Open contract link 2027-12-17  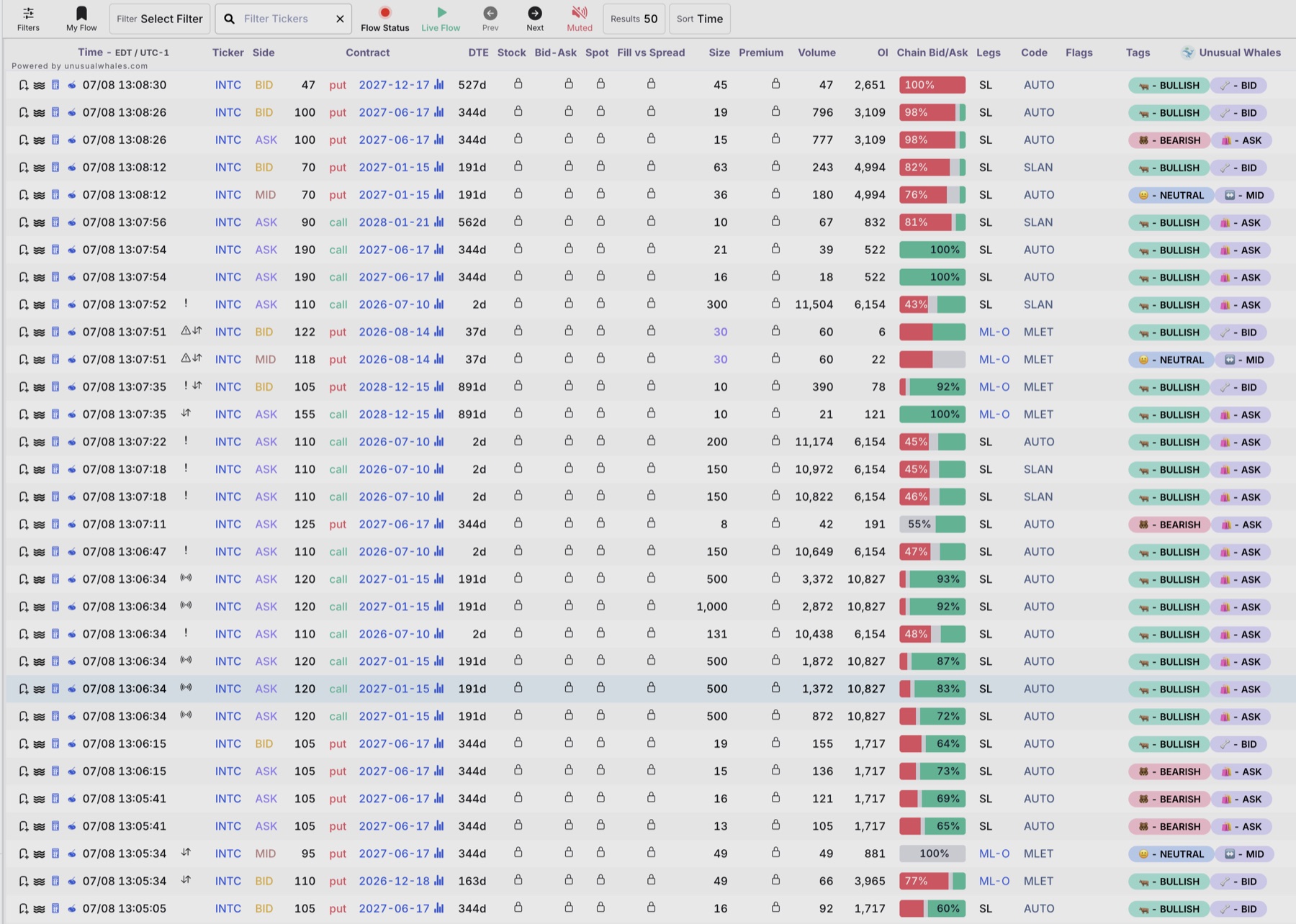[394, 85]
